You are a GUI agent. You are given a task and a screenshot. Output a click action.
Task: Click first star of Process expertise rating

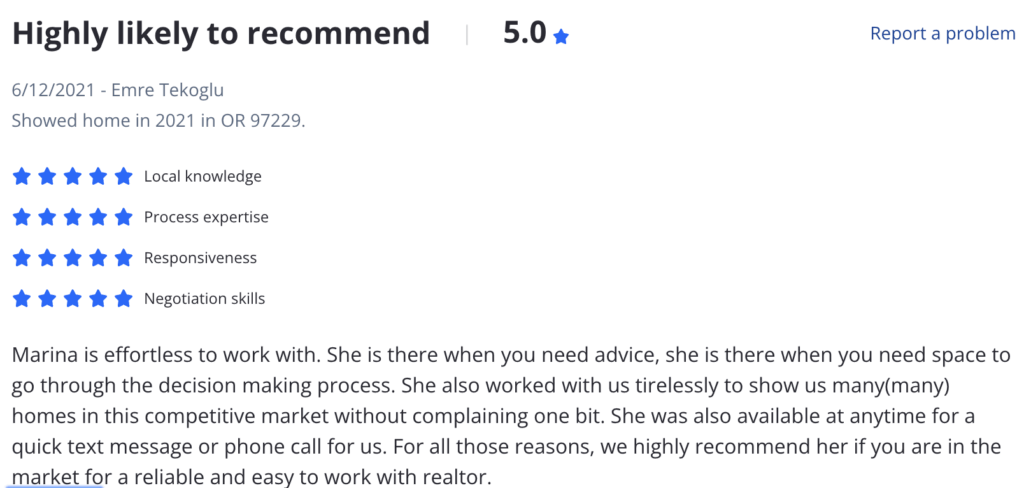tap(22, 217)
